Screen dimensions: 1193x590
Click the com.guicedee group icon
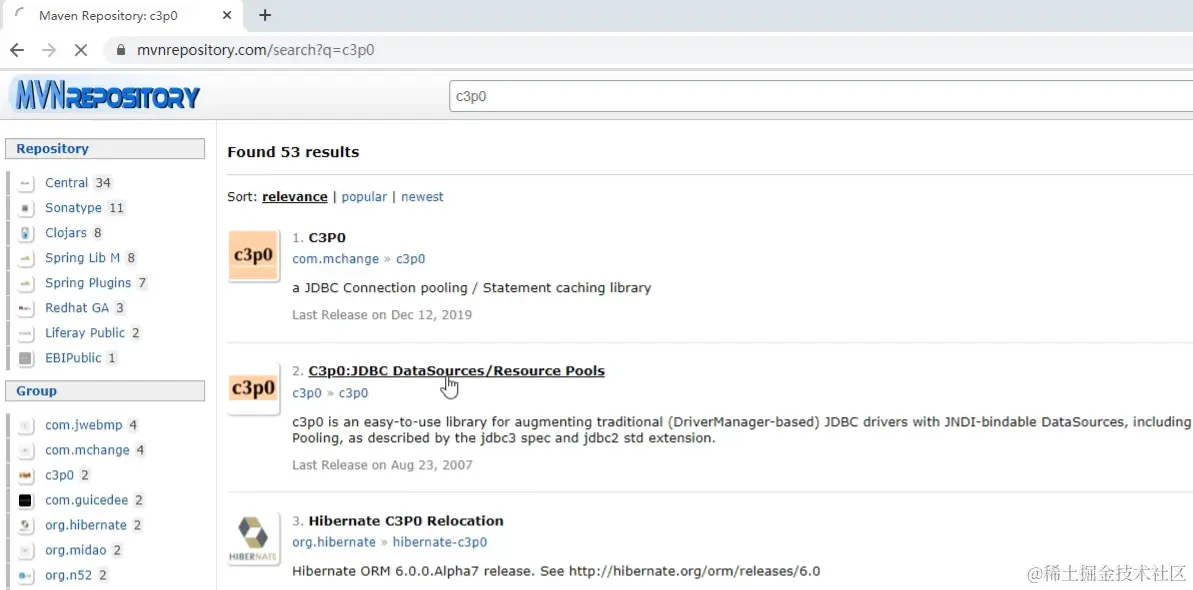[x=25, y=501]
